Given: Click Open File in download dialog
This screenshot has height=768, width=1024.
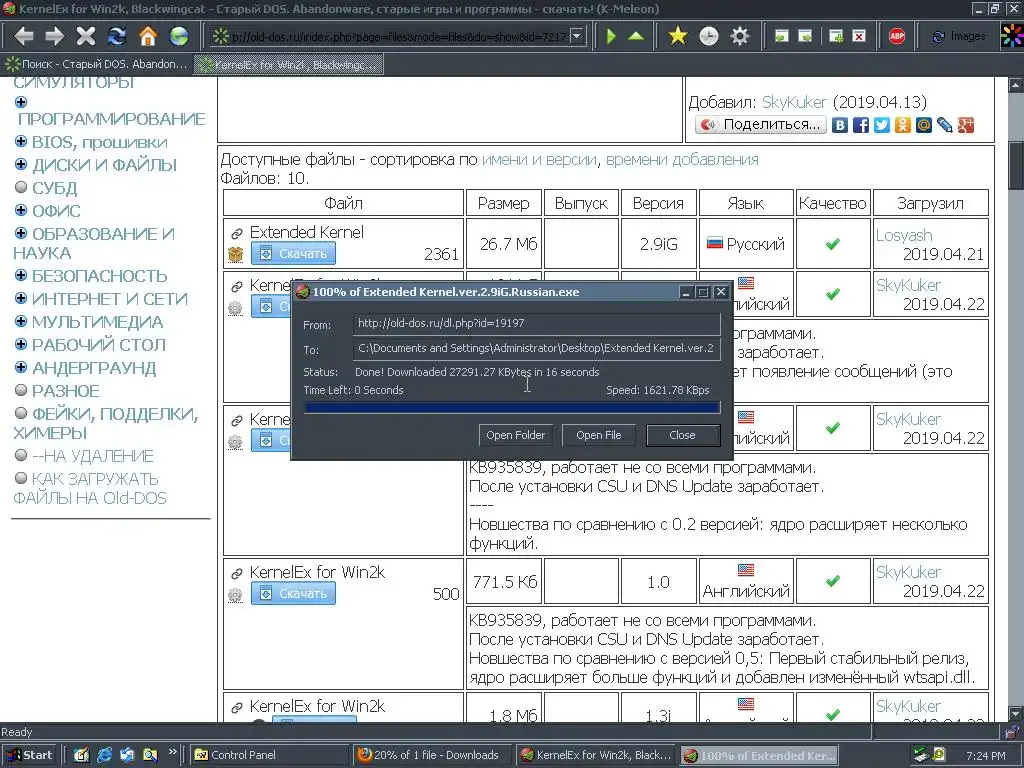Looking at the screenshot, I should pos(598,435).
